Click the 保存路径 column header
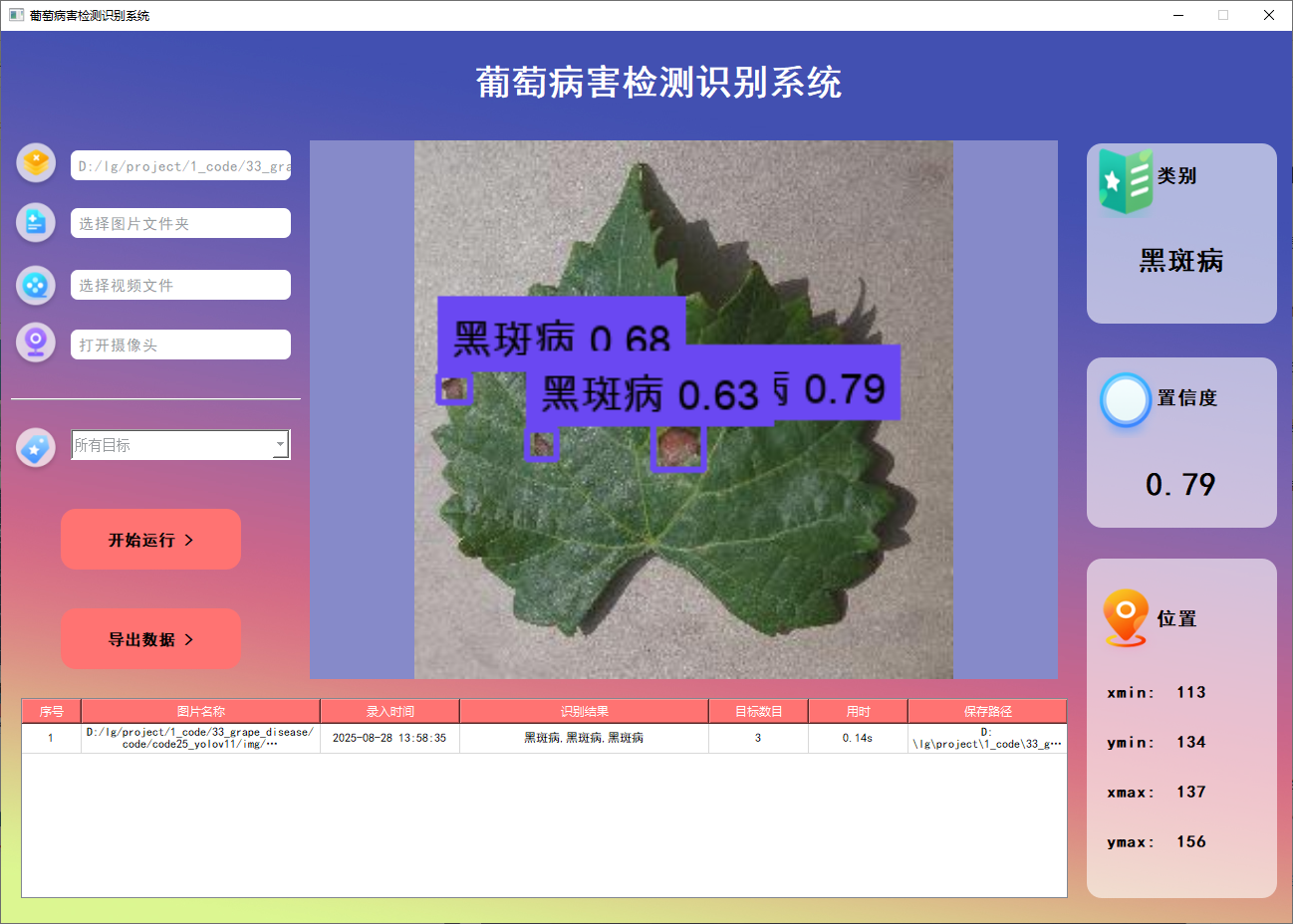Screen dimensions: 1293x924 pyautogui.click(x=987, y=711)
